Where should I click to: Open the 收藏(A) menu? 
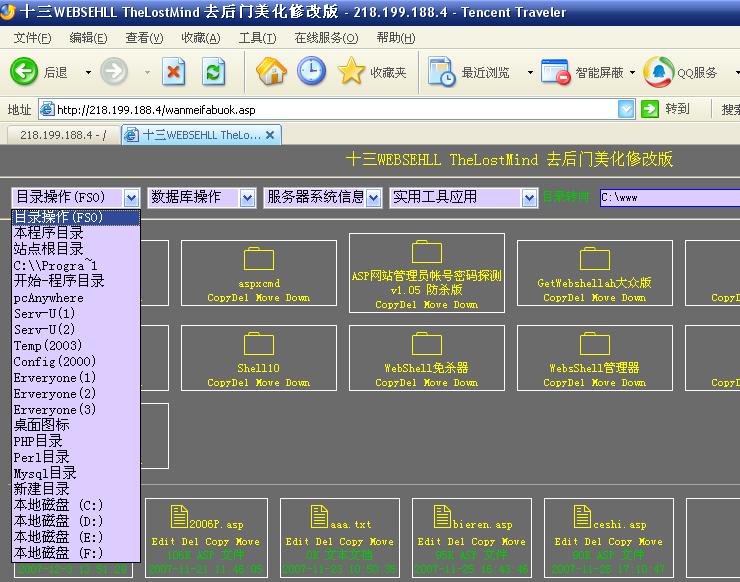[201, 38]
